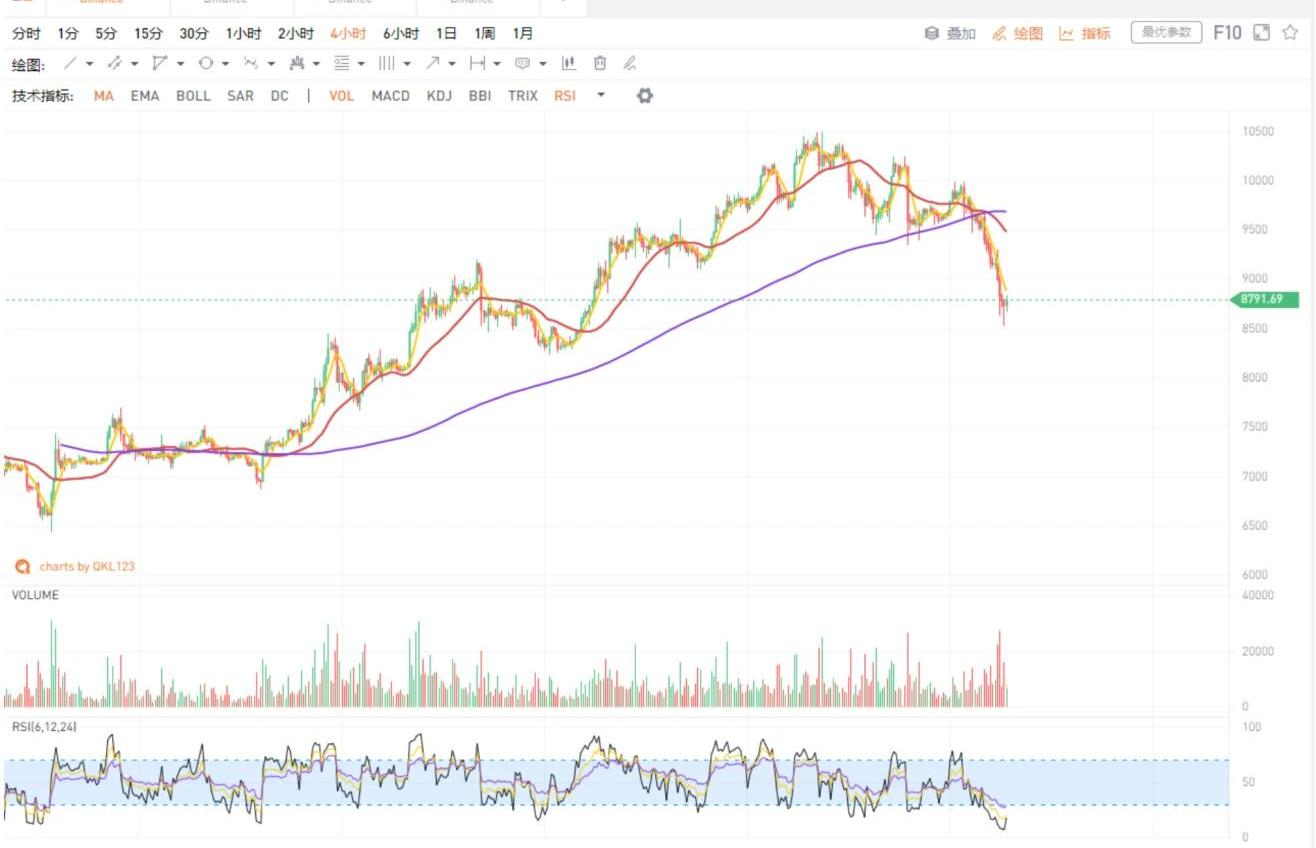Disable the RSI indicator panel
The height and width of the screenshot is (848, 1316).
click(565, 96)
